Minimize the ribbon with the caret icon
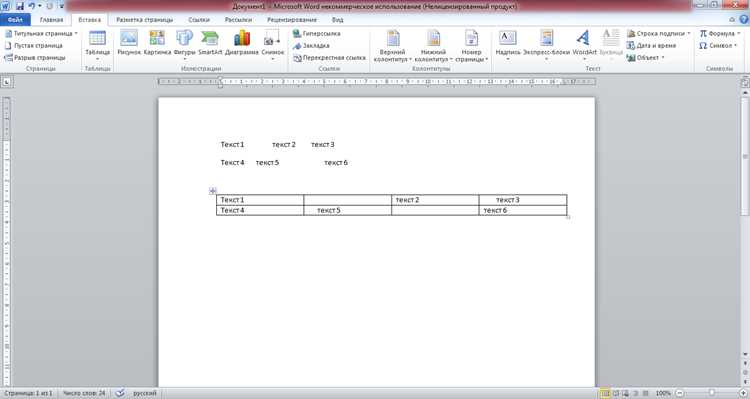The height and width of the screenshot is (399, 750). (732, 20)
